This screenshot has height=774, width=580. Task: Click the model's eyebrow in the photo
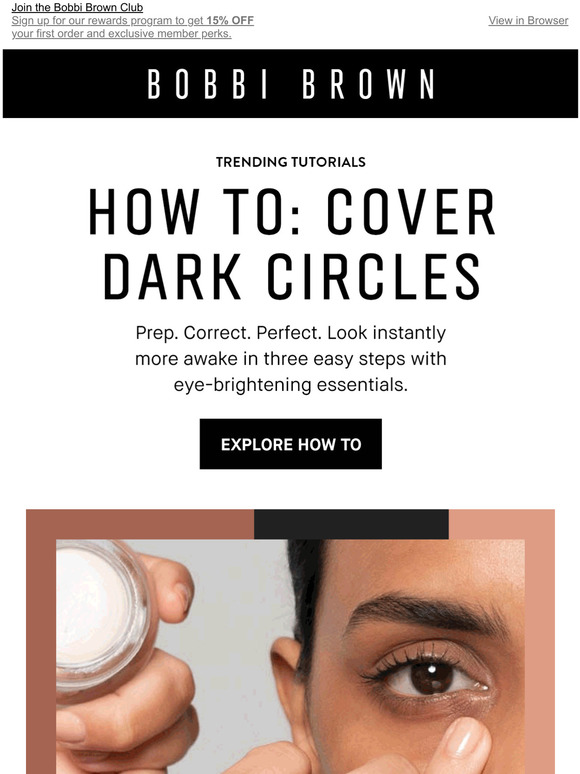point(425,613)
